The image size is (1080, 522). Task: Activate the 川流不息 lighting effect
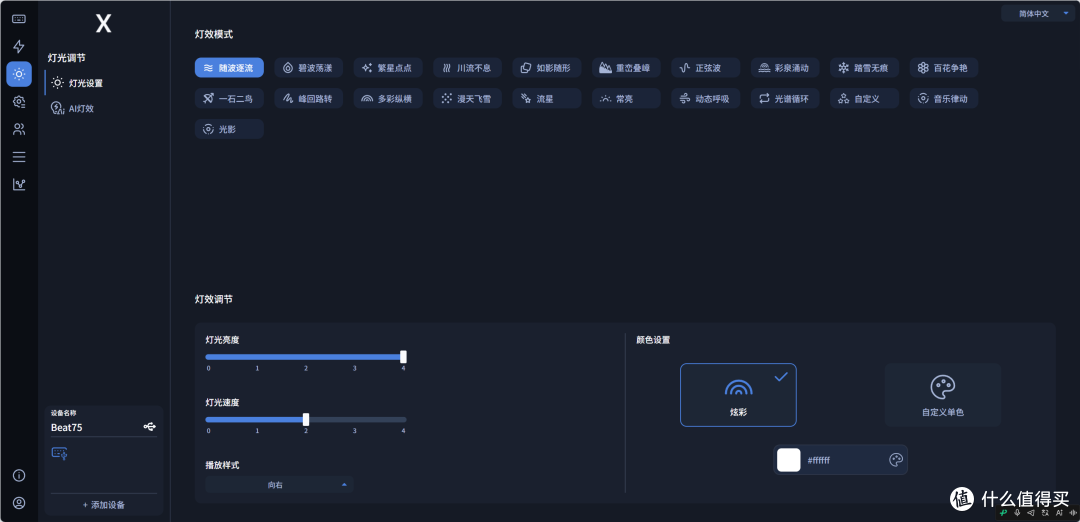(468, 67)
